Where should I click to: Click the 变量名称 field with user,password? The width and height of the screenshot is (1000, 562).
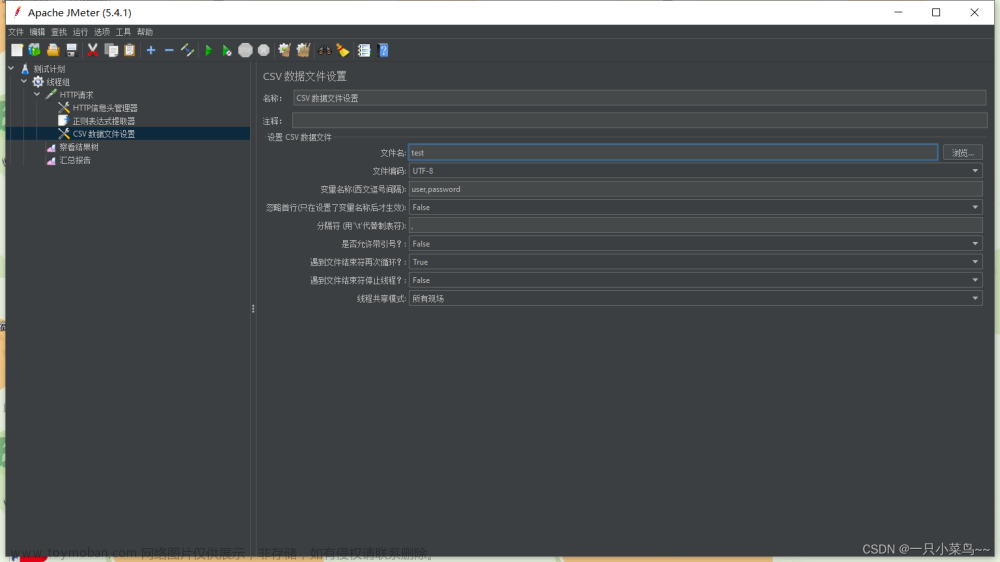pyautogui.click(x=695, y=189)
